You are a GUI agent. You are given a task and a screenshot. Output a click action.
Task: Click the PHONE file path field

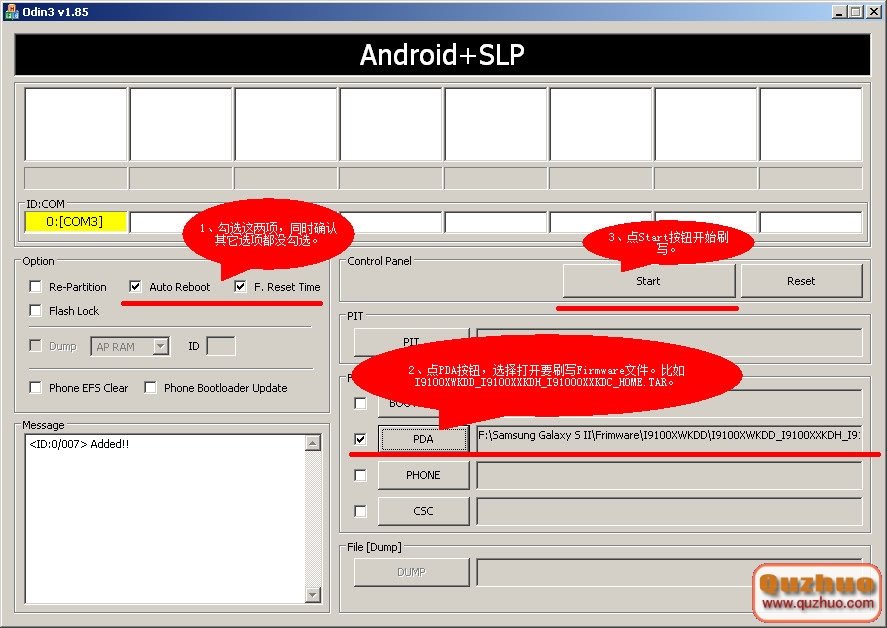click(669, 475)
